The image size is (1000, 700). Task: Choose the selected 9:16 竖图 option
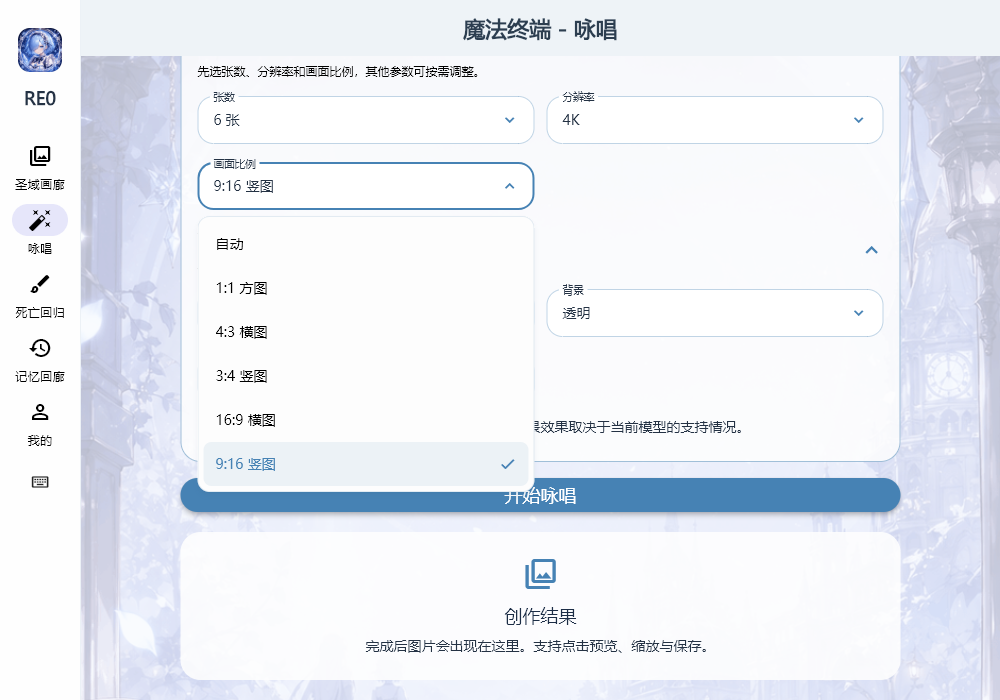365,464
